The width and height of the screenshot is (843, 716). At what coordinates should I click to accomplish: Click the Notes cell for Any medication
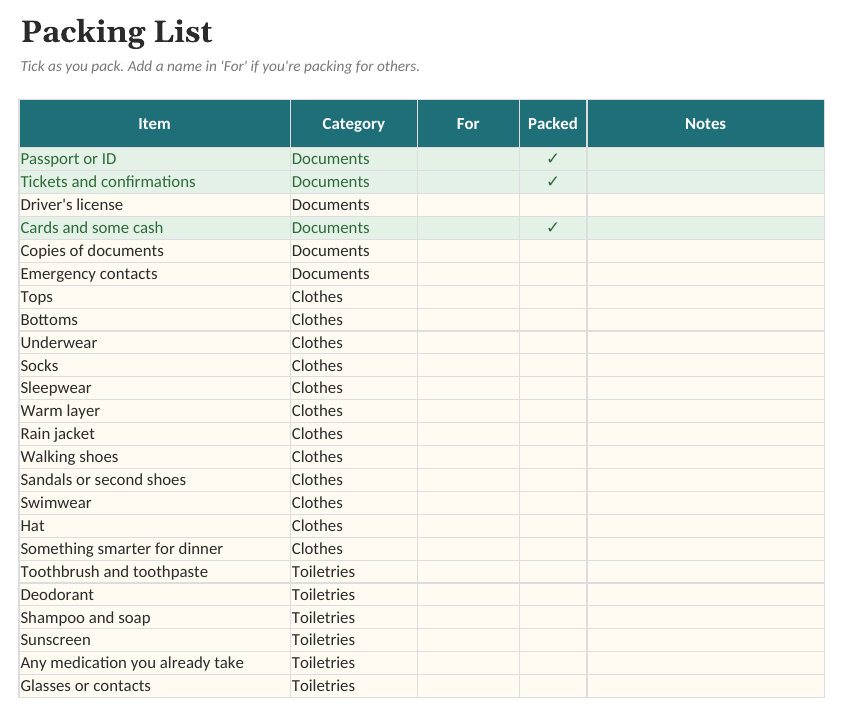pyautogui.click(x=705, y=663)
